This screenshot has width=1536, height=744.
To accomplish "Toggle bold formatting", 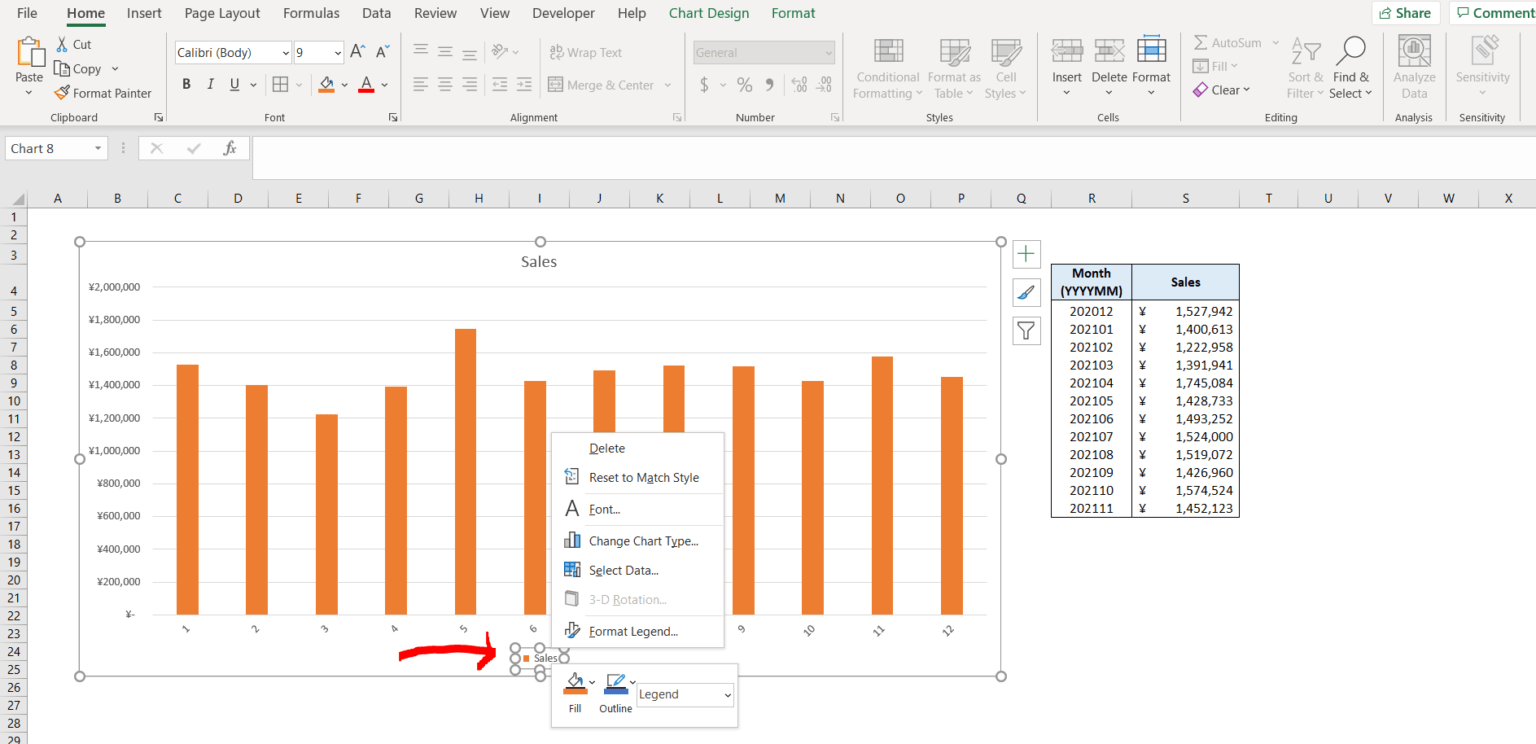I will 186,84.
